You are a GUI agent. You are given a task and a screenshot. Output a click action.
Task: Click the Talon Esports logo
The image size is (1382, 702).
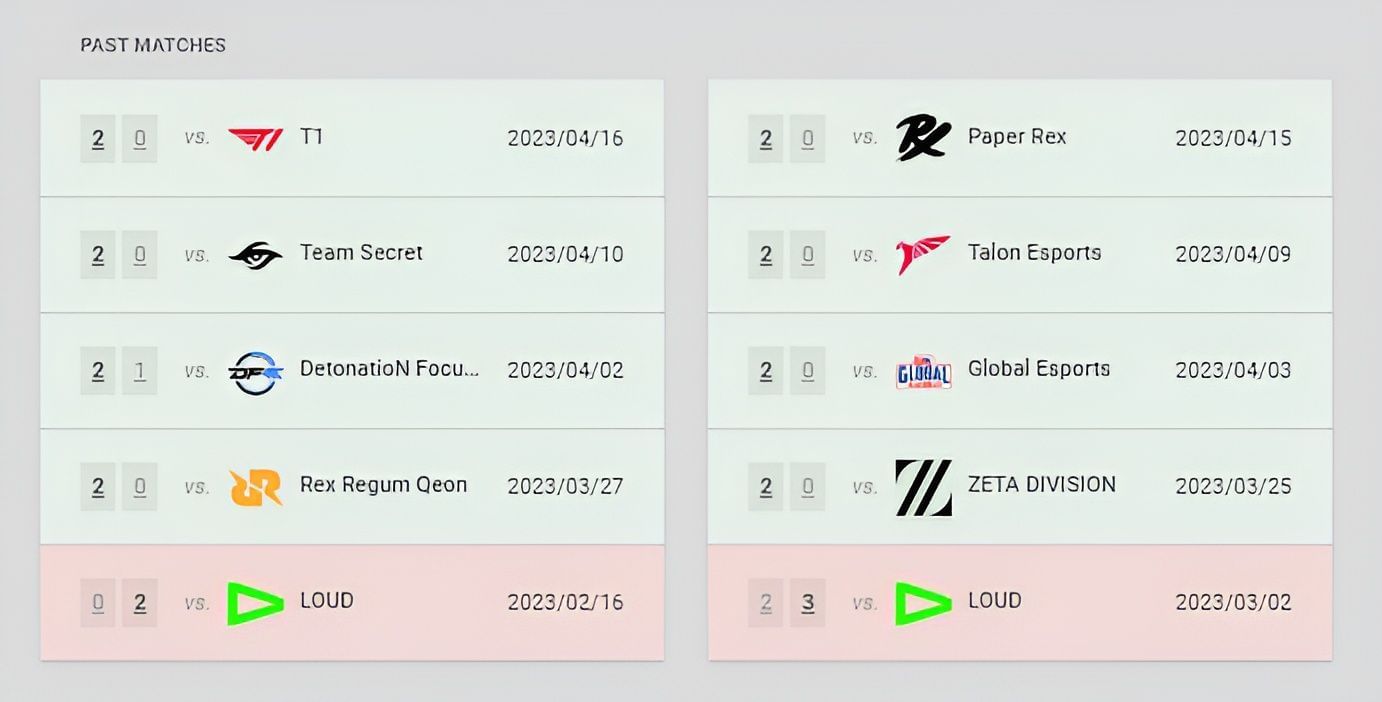pyautogui.click(x=922, y=253)
